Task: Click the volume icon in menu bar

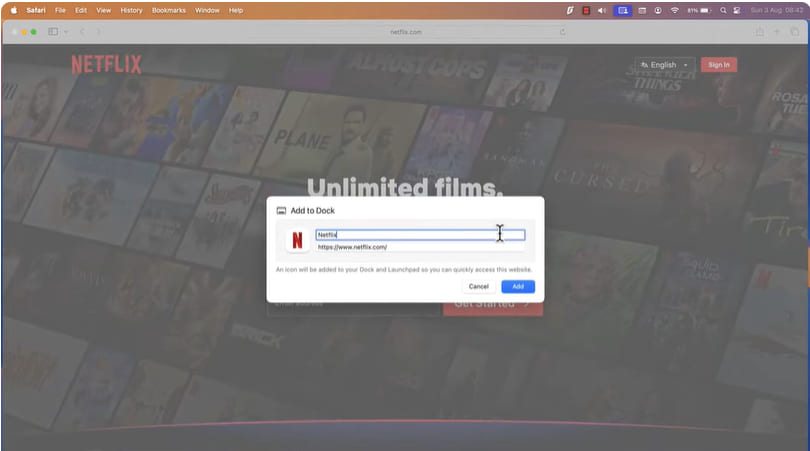Action: click(x=602, y=10)
